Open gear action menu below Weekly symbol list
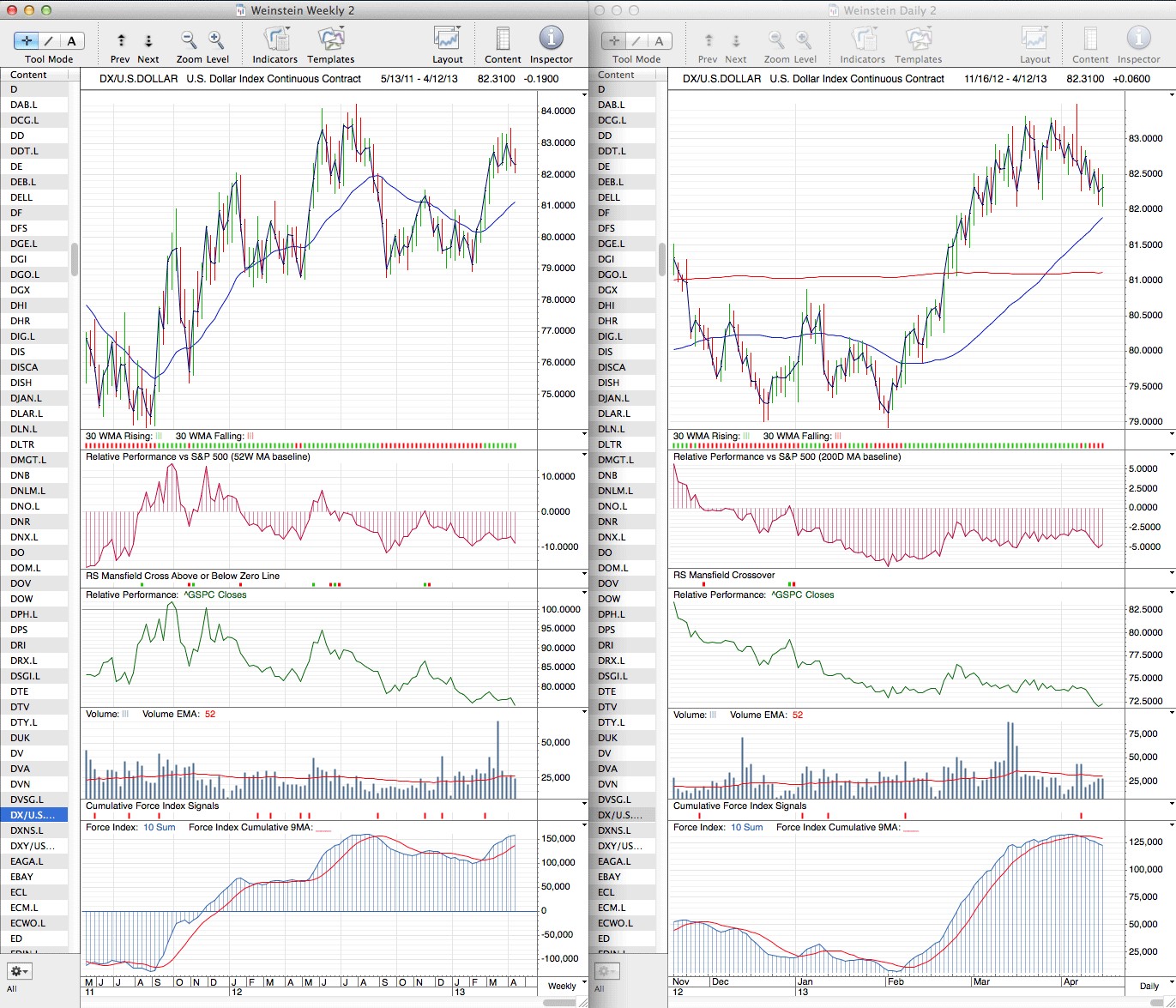This screenshot has width=1176, height=1008. click(19, 971)
